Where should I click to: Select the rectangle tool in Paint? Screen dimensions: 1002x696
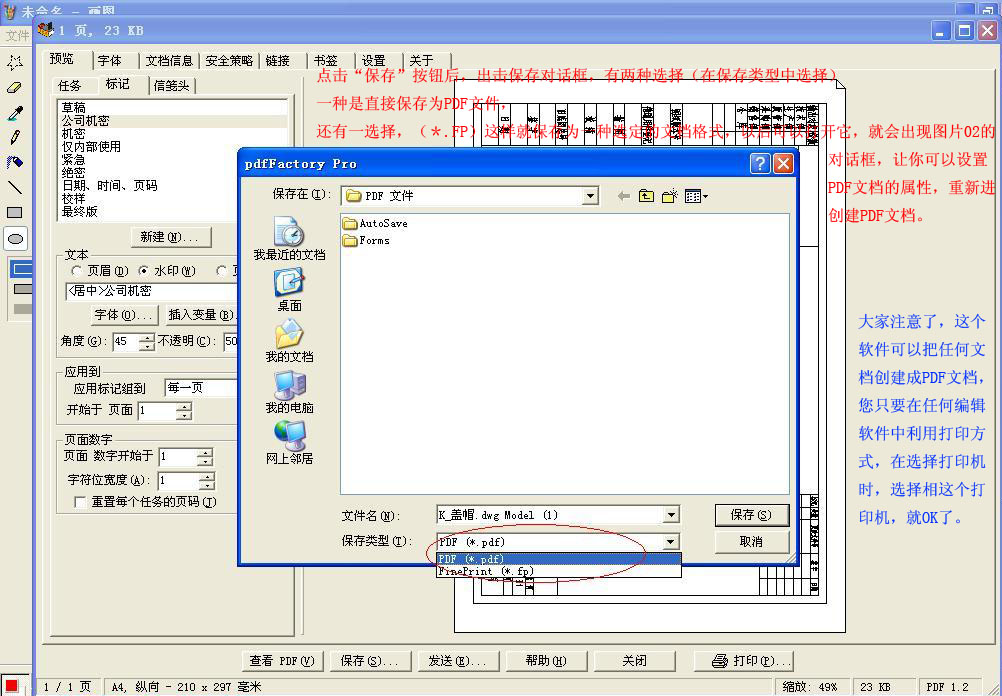point(15,213)
